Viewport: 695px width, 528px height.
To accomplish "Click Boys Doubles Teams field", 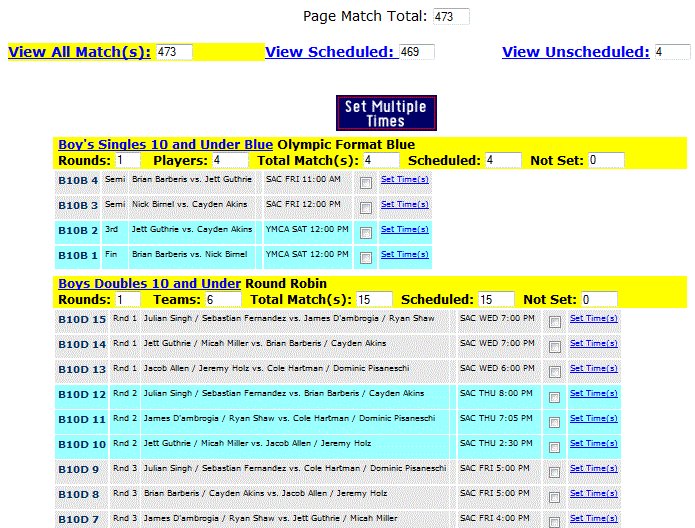I will pos(223,299).
